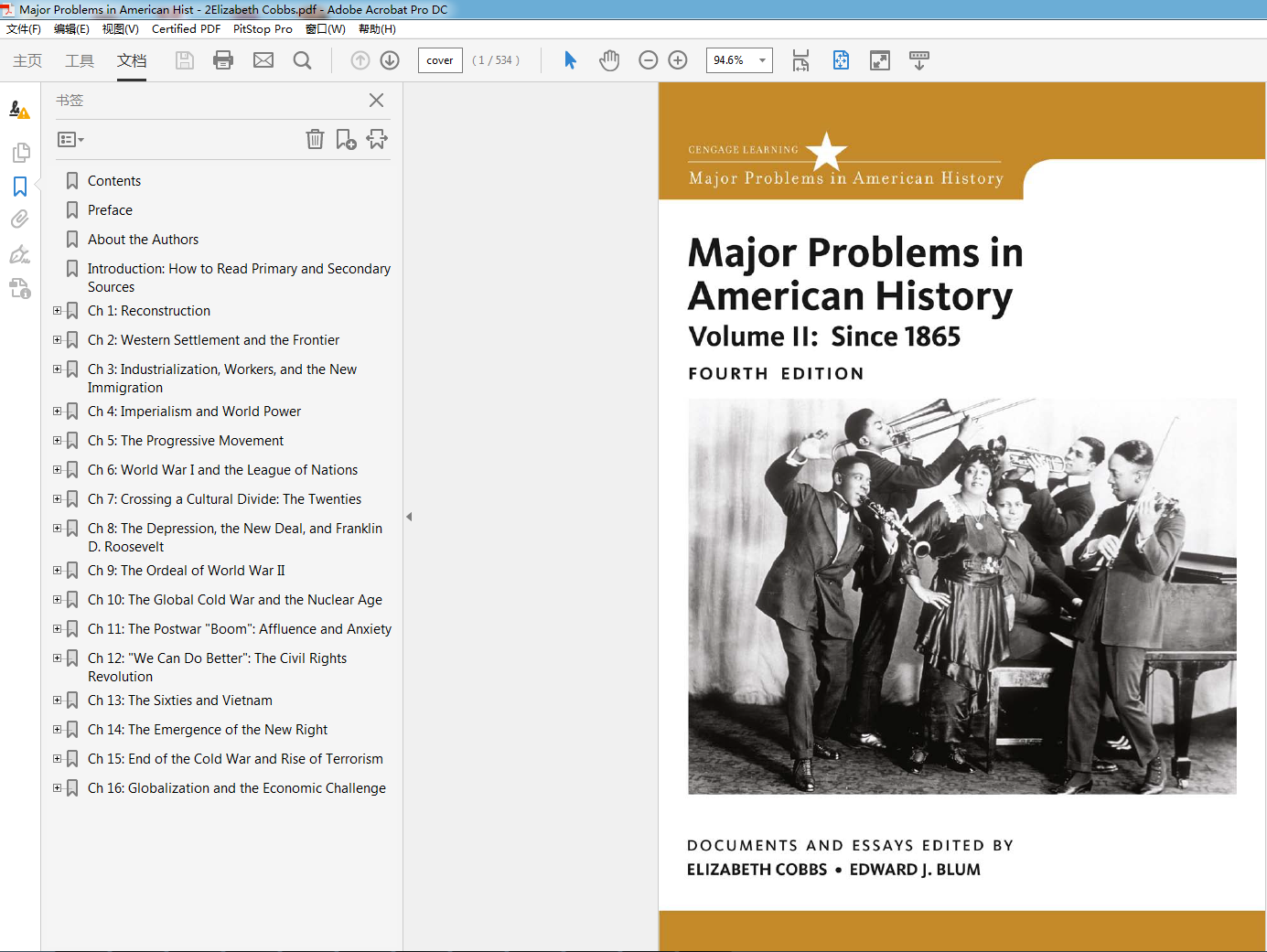The width and height of the screenshot is (1267, 952).
Task: Switch to 主页 tab
Action: pos(27,60)
